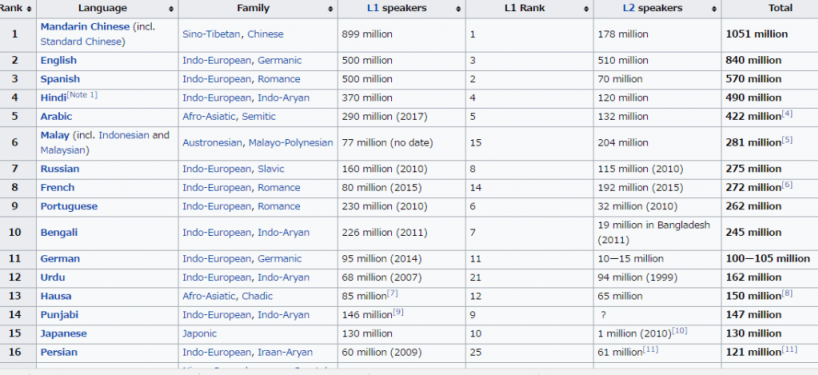This screenshot has width=818, height=375.
Task: Open the Japonic family link
Action: (199, 334)
